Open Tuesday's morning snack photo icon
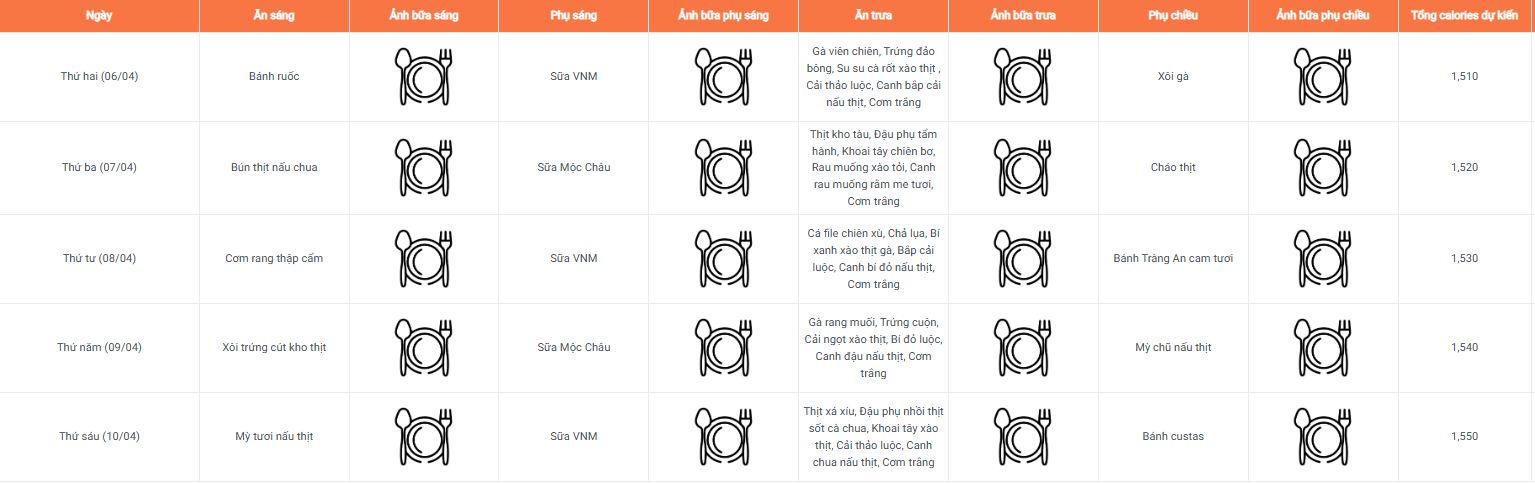Screen dimensions: 1535x483 (723, 167)
